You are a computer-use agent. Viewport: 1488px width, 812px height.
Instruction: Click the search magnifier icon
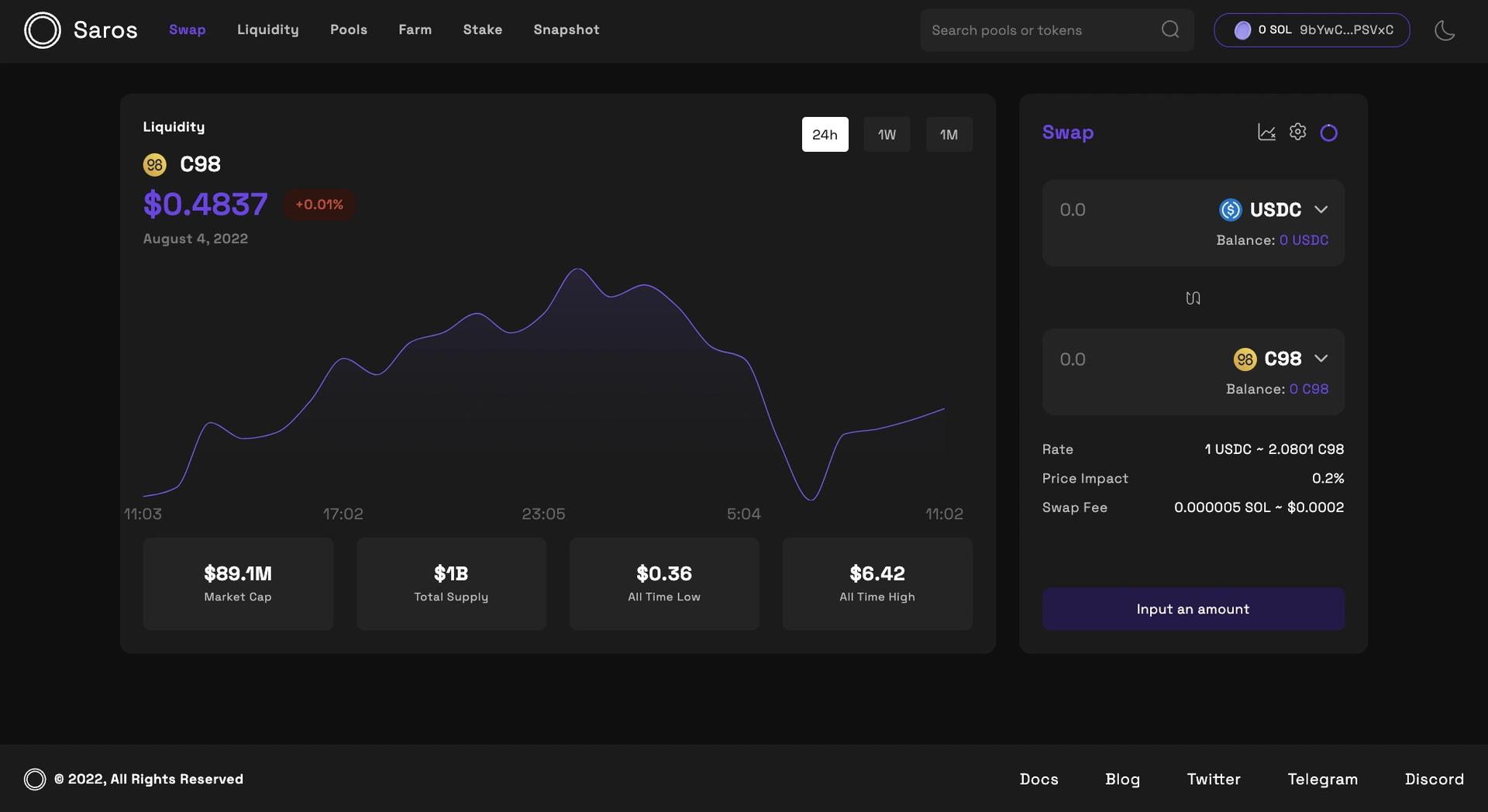tap(1170, 29)
